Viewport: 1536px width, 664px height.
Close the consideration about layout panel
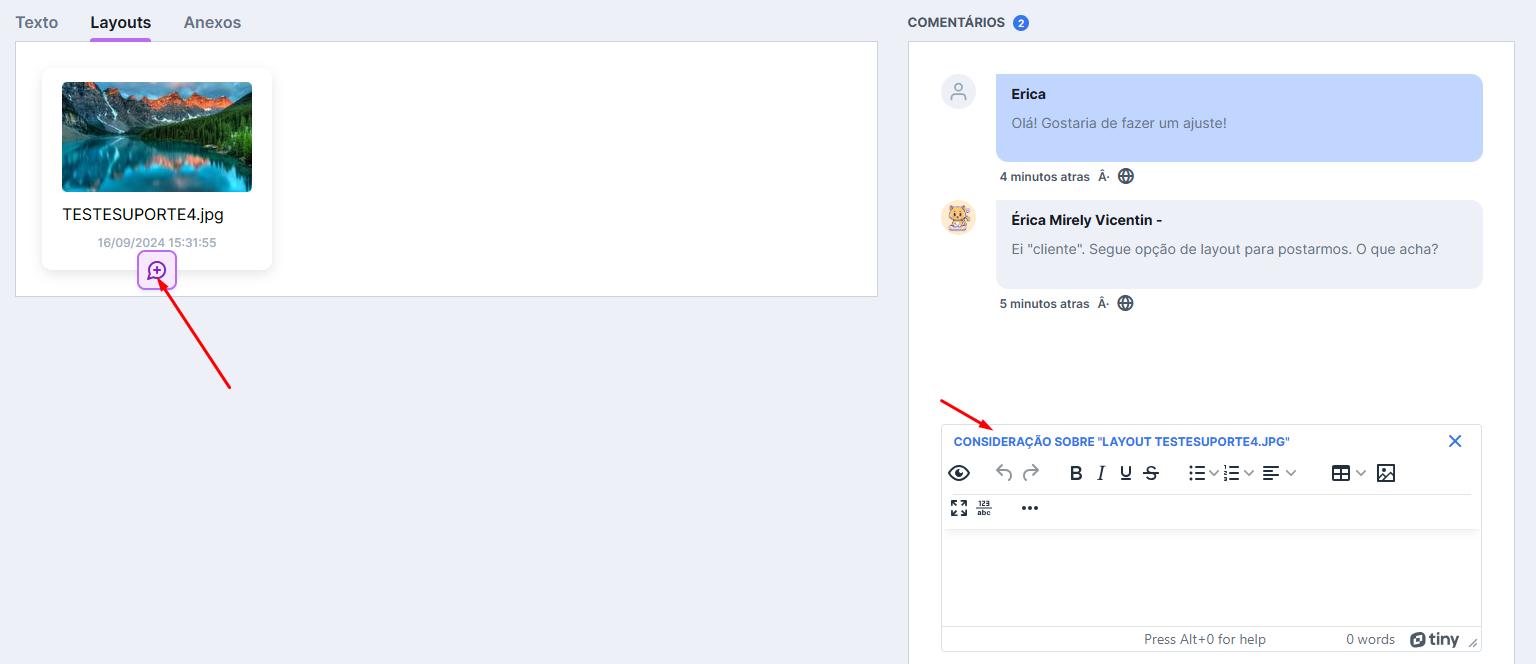click(1455, 441)
